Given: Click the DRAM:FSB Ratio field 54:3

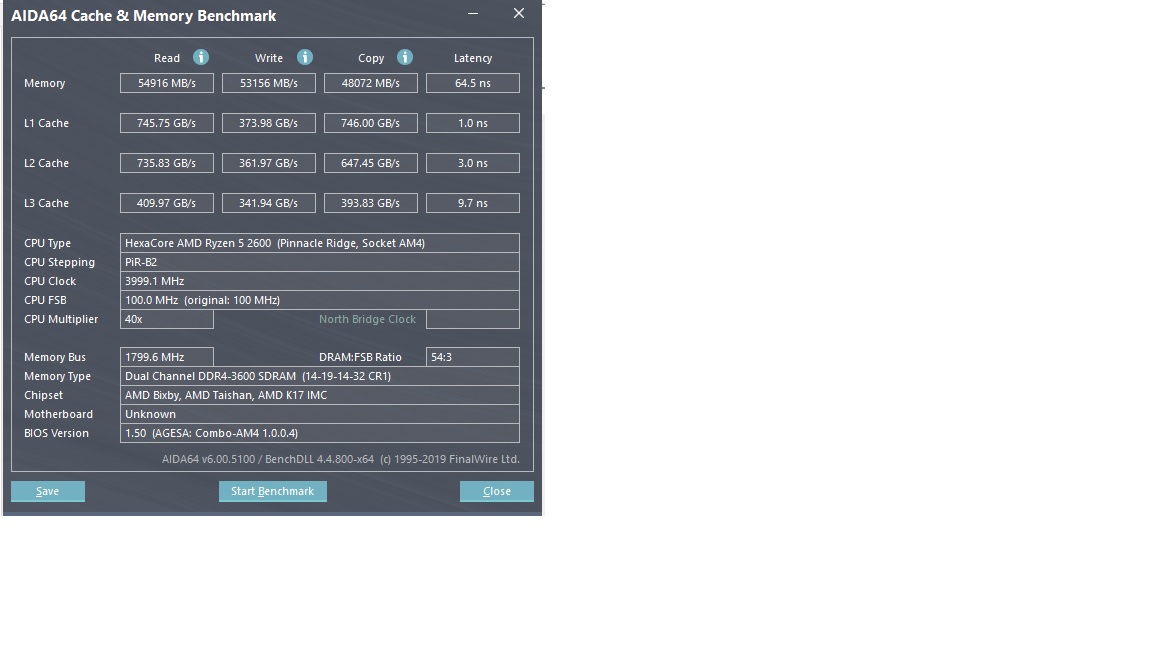Looking at the screenshot, I should coord(473,357).
